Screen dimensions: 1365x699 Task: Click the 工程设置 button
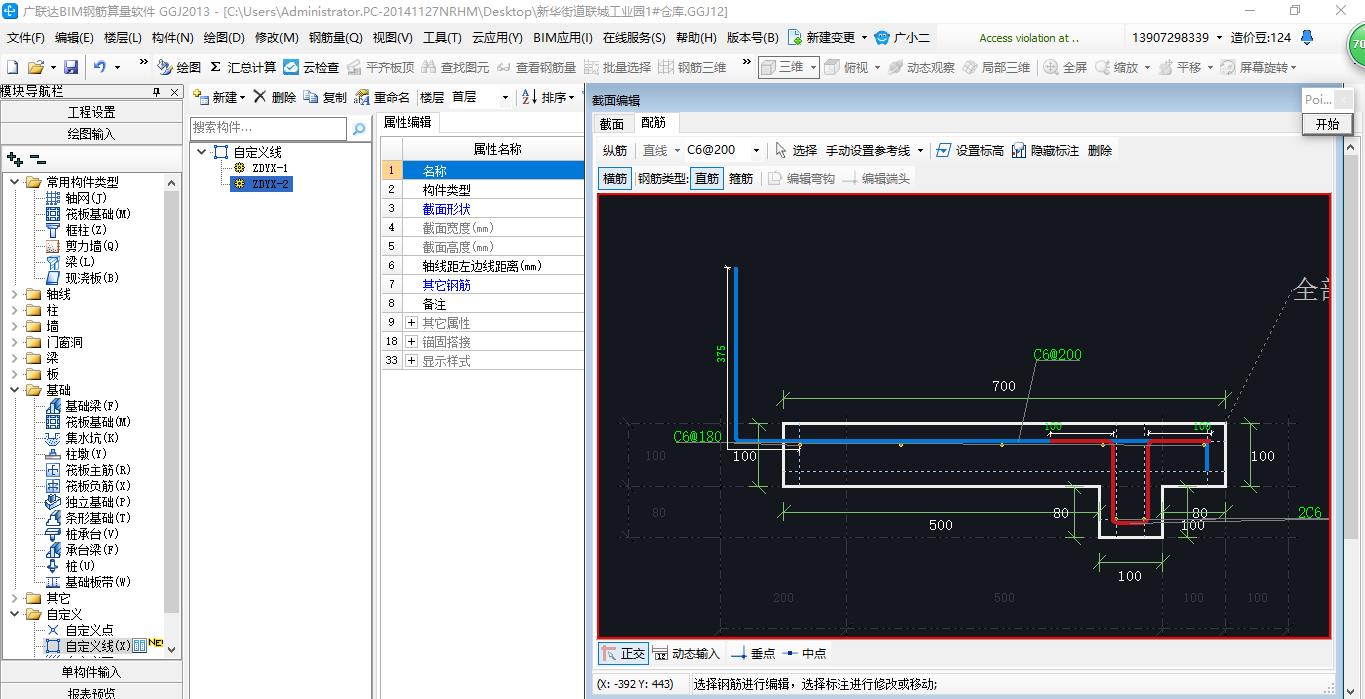91,112
